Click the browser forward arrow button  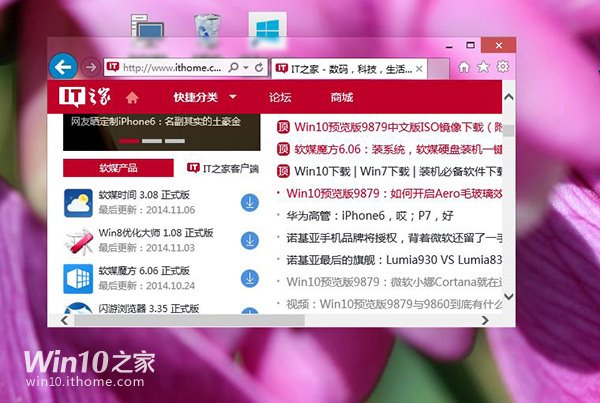coord(90,67)
